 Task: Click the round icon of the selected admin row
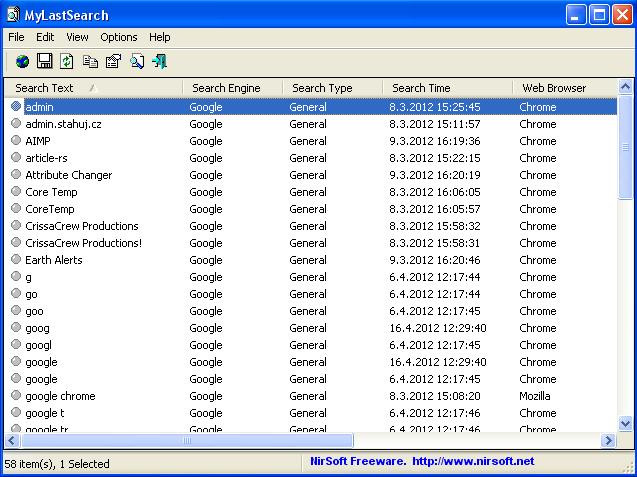point(16,106)
